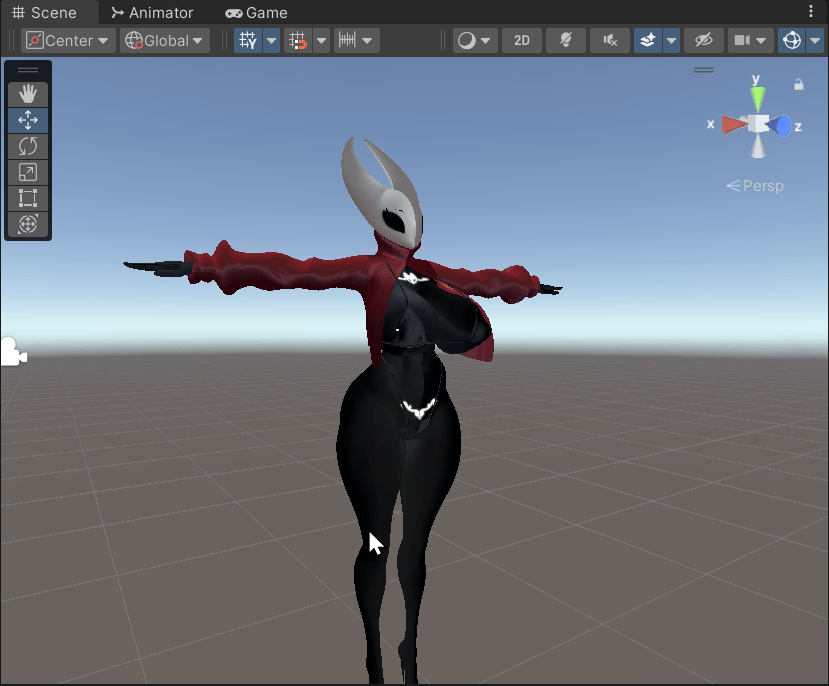Image resolution: width=829 pixels, height=686 pixels.
Task: Click the green Y axis cone of gizmo
Action: (x=758, y=98)
